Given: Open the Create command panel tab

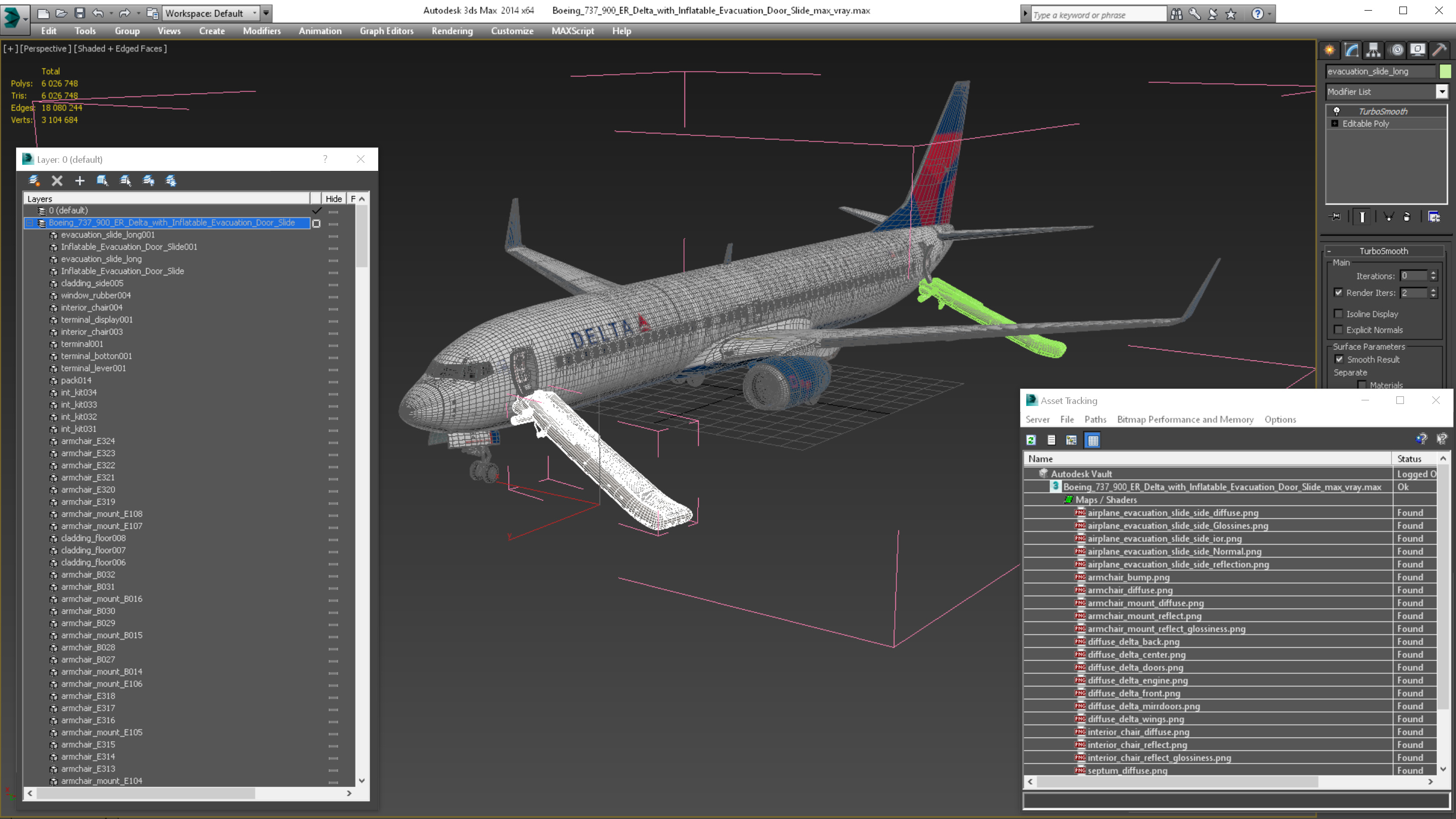Looking at the screenshot, I should [x=1330, y=51].
